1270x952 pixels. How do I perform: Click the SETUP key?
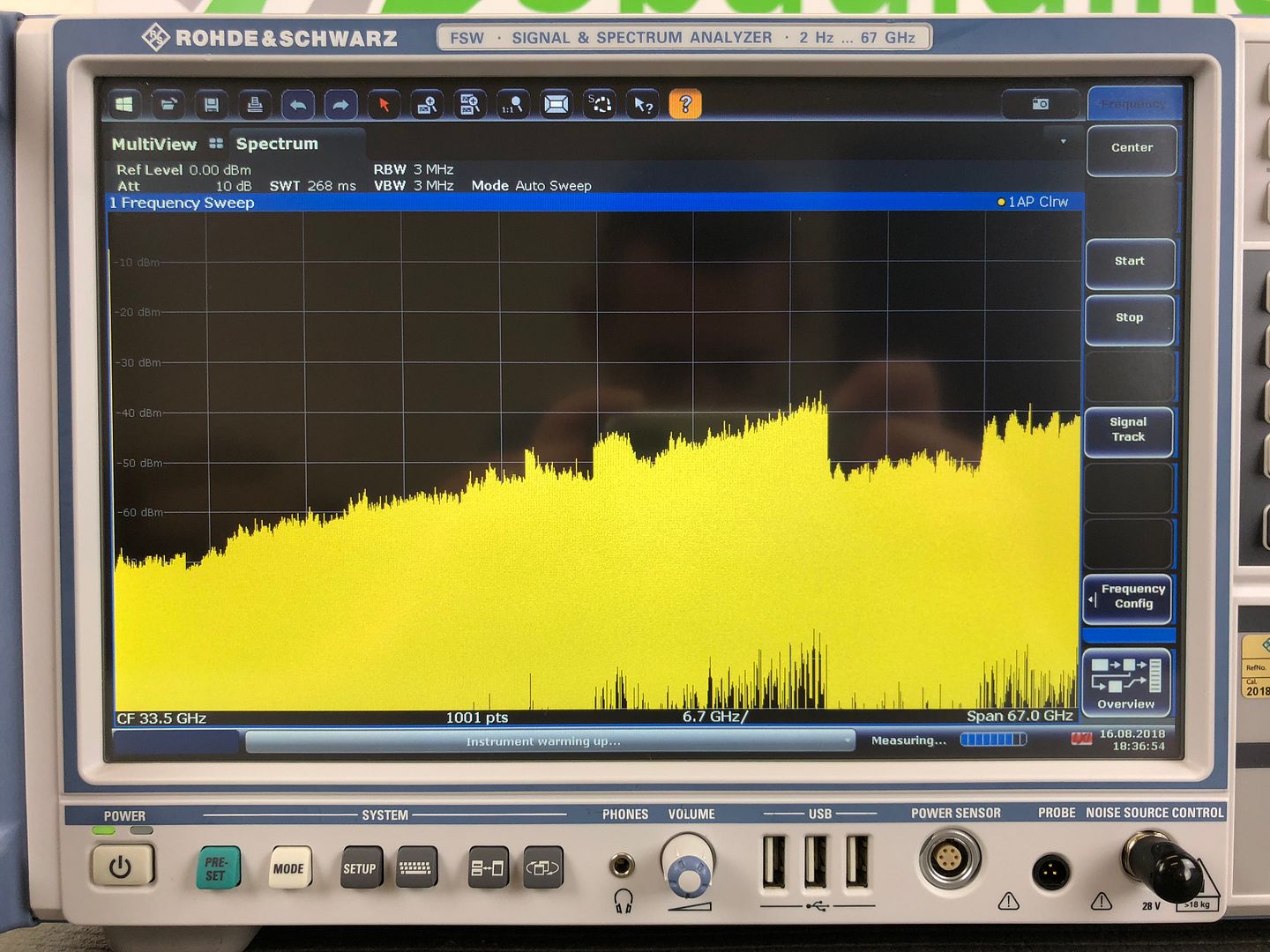[x=360, y=868]
